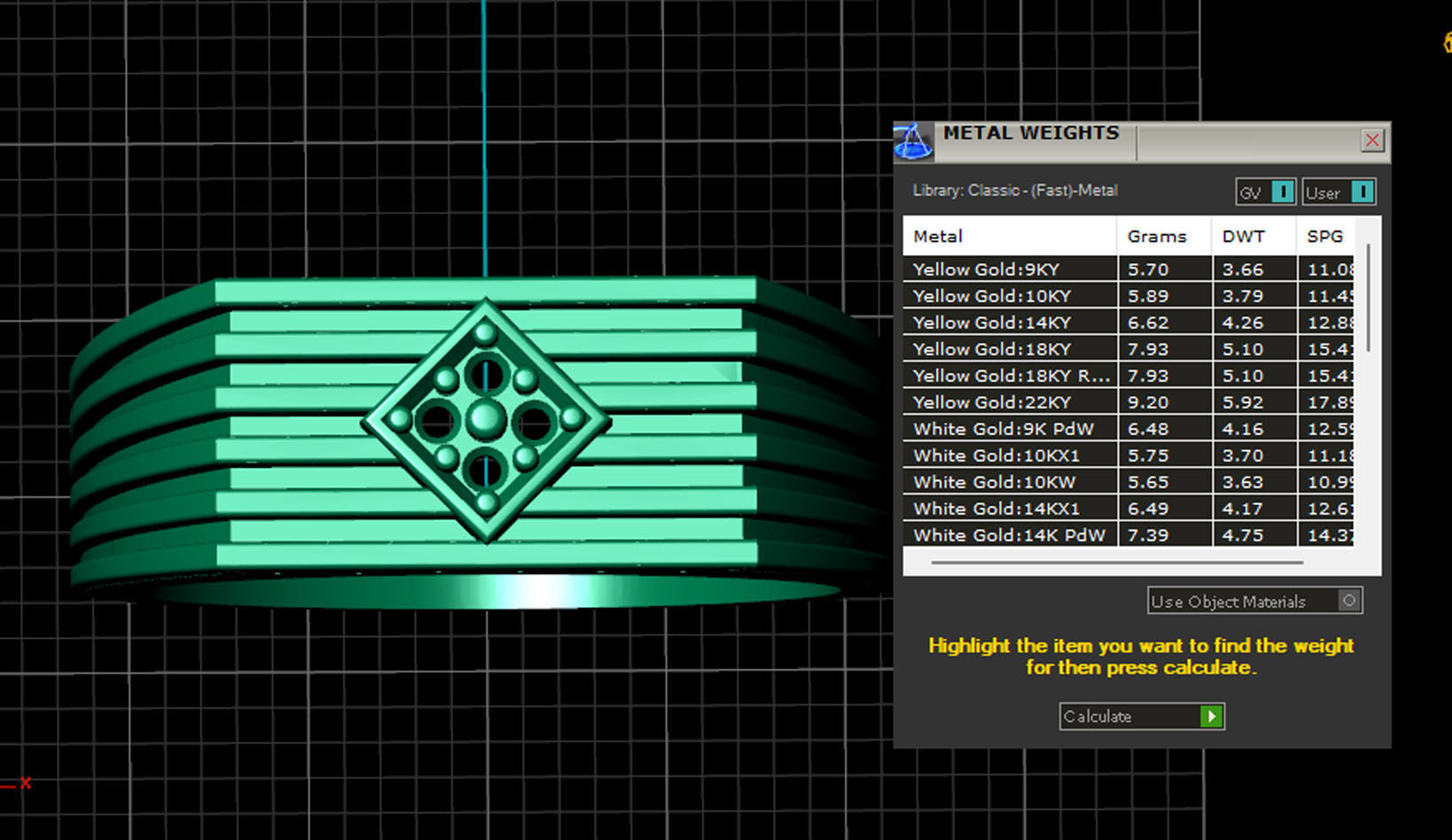The height and width of the screenshot is (840, 1452).
Task: Click the 3.79 DWT value
Action: coord(1243,296)
